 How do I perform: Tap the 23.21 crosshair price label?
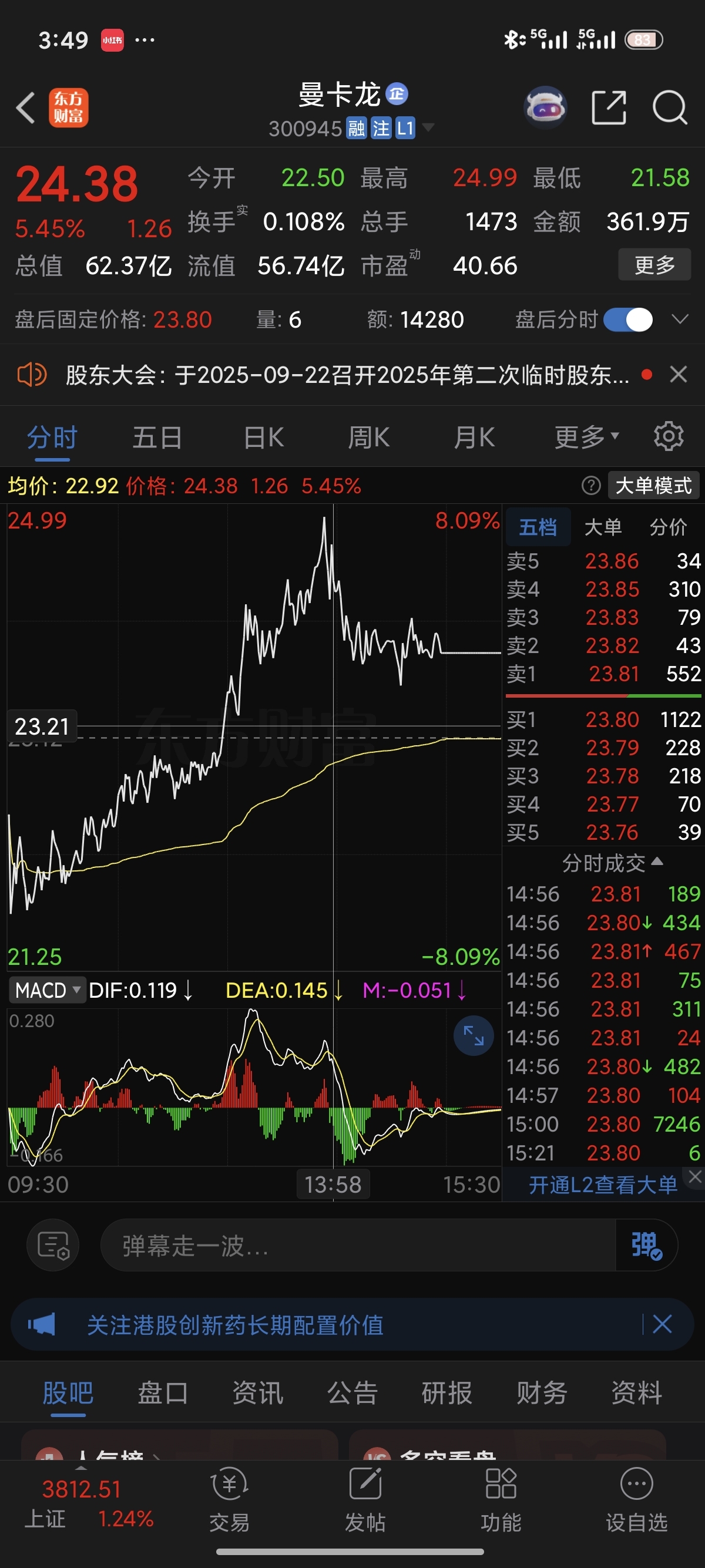pyautogui.click(x=41, y=725)
